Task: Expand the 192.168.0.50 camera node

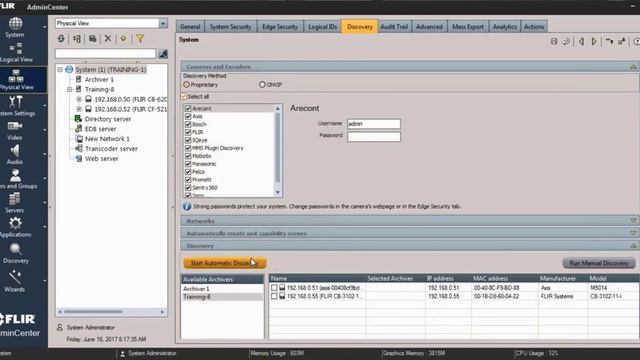Action: (79, 99)
